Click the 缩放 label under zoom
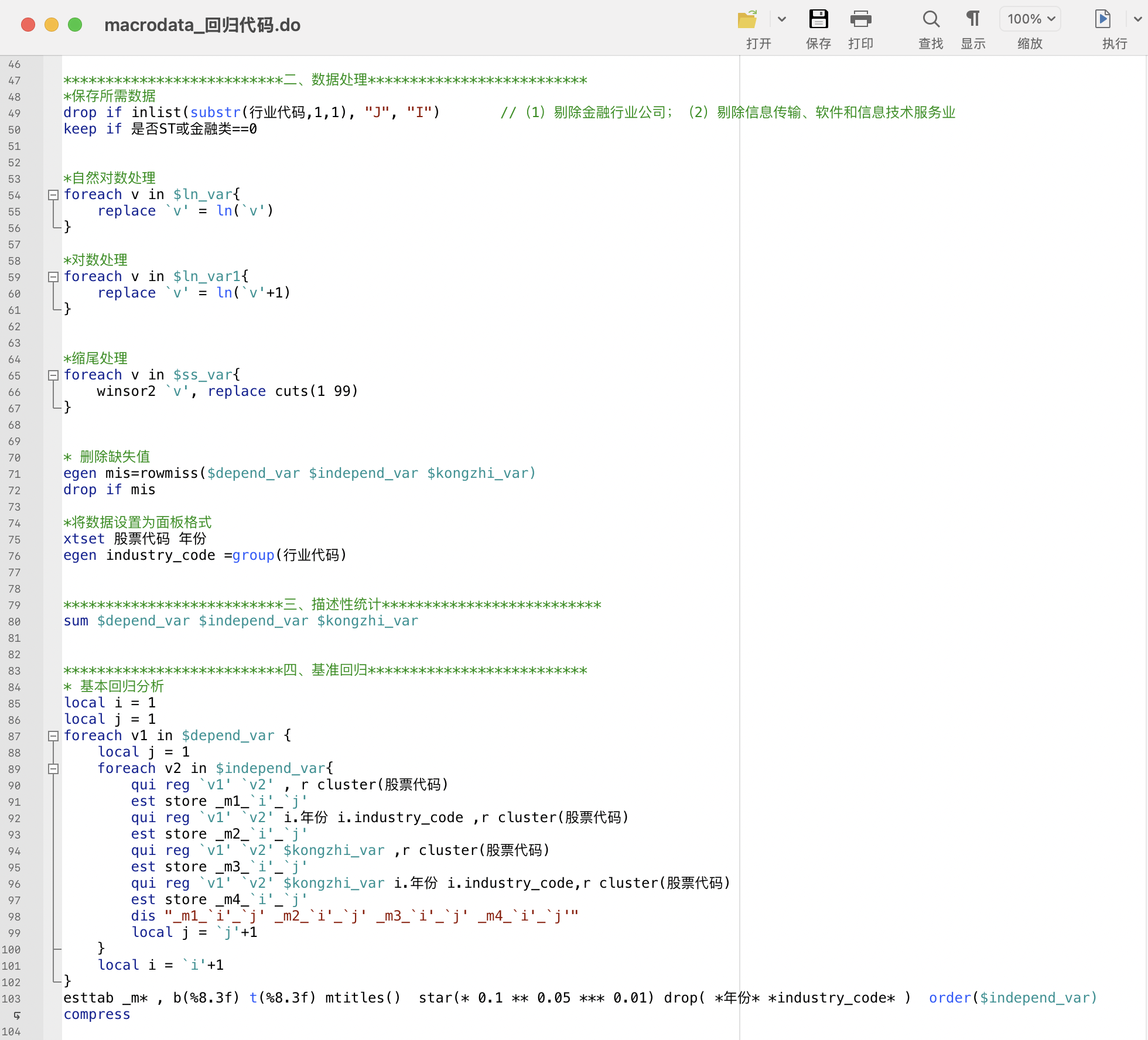This screenshot has width=1148, height=1040. coord(1030,44)
